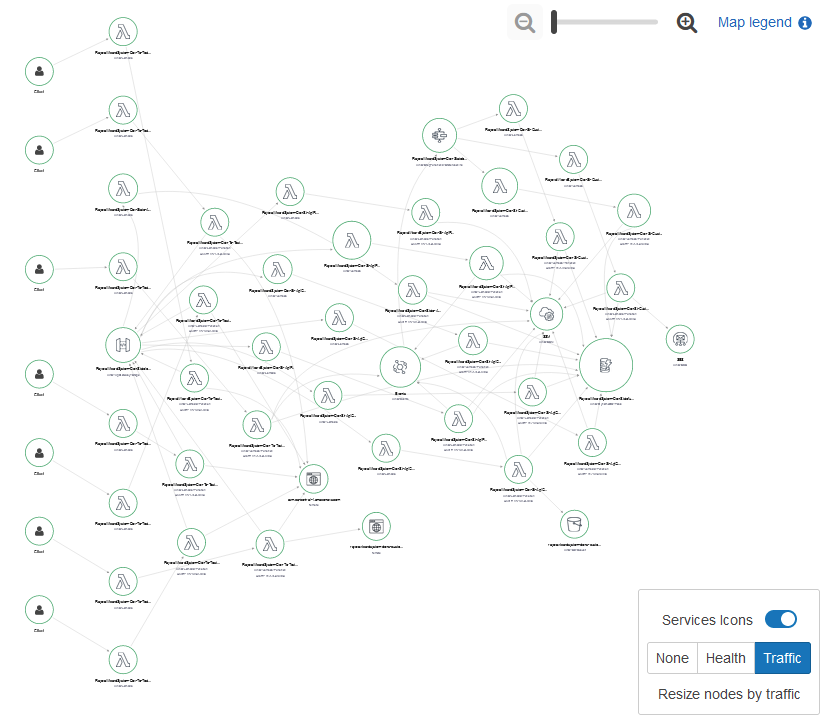The width and height of the screenshot is (829, 723).
Task: Click the zoom out magnifier icon
Action: pyautogui.click(x=524, y=23)
